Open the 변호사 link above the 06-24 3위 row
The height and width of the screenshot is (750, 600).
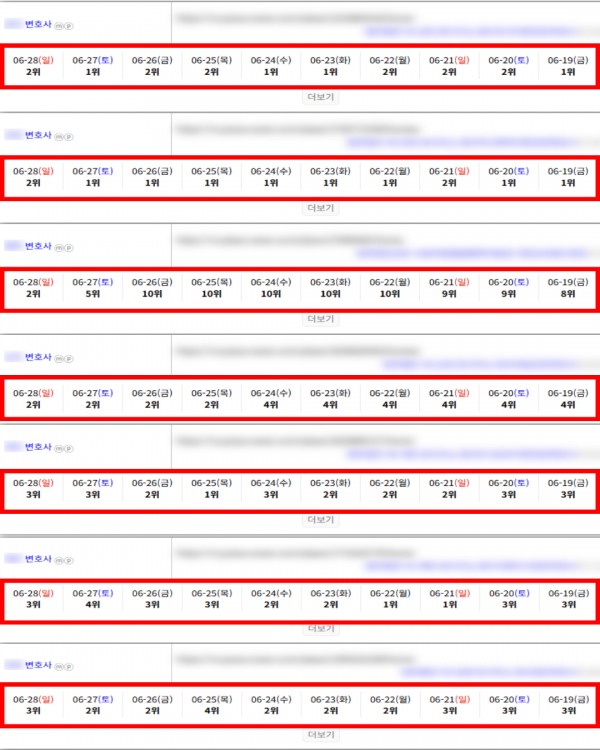click(x=38, y=447)
